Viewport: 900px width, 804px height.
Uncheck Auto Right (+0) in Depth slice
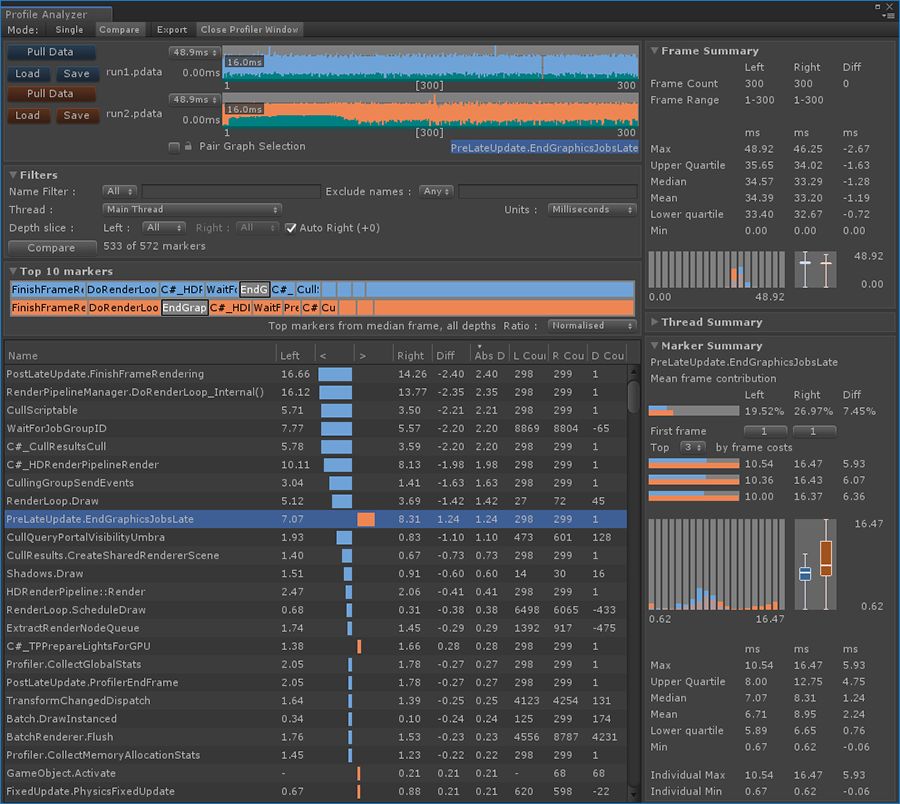coord(292,227)
